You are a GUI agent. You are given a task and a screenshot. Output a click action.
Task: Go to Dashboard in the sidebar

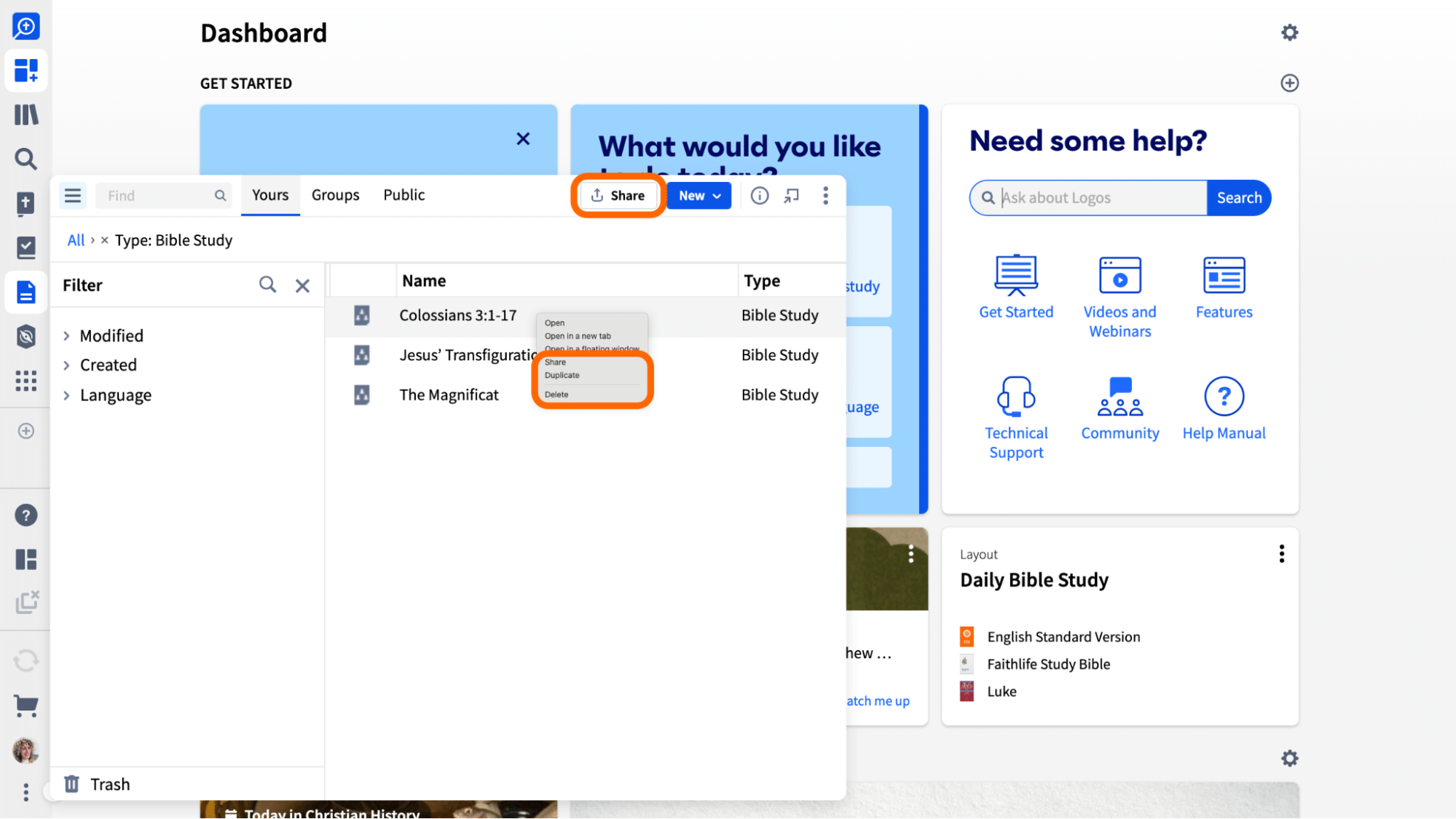26,71
